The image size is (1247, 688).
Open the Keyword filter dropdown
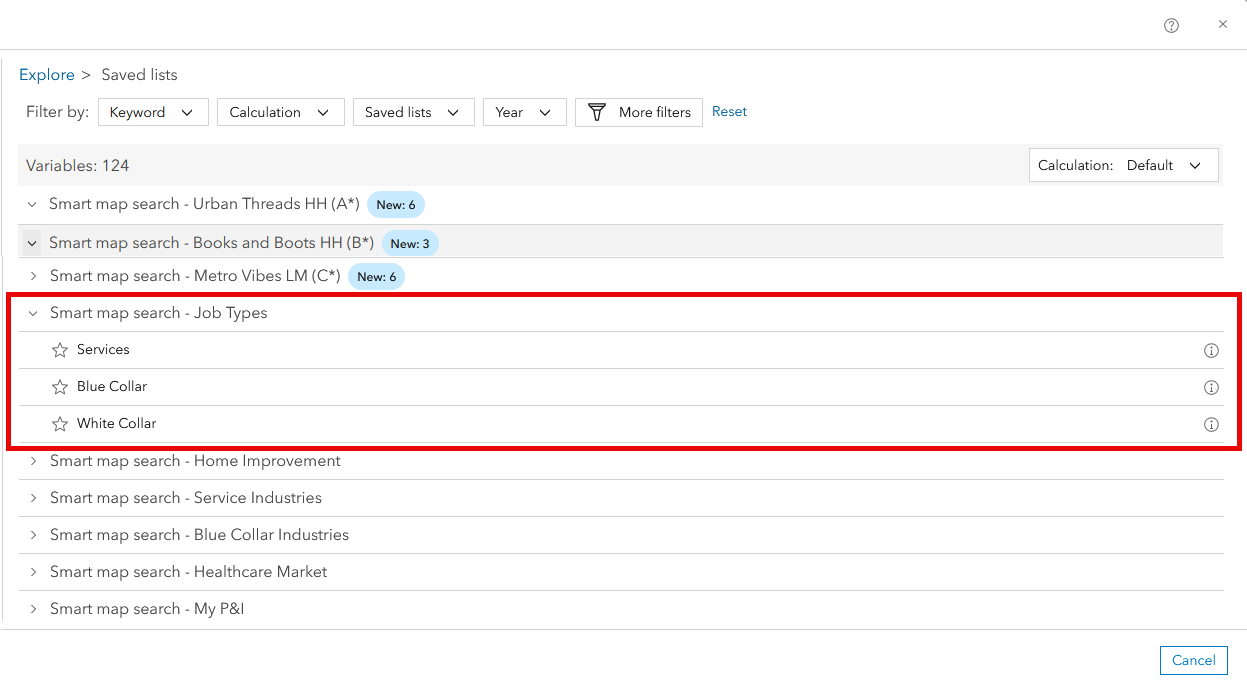(x=152, y=112)
